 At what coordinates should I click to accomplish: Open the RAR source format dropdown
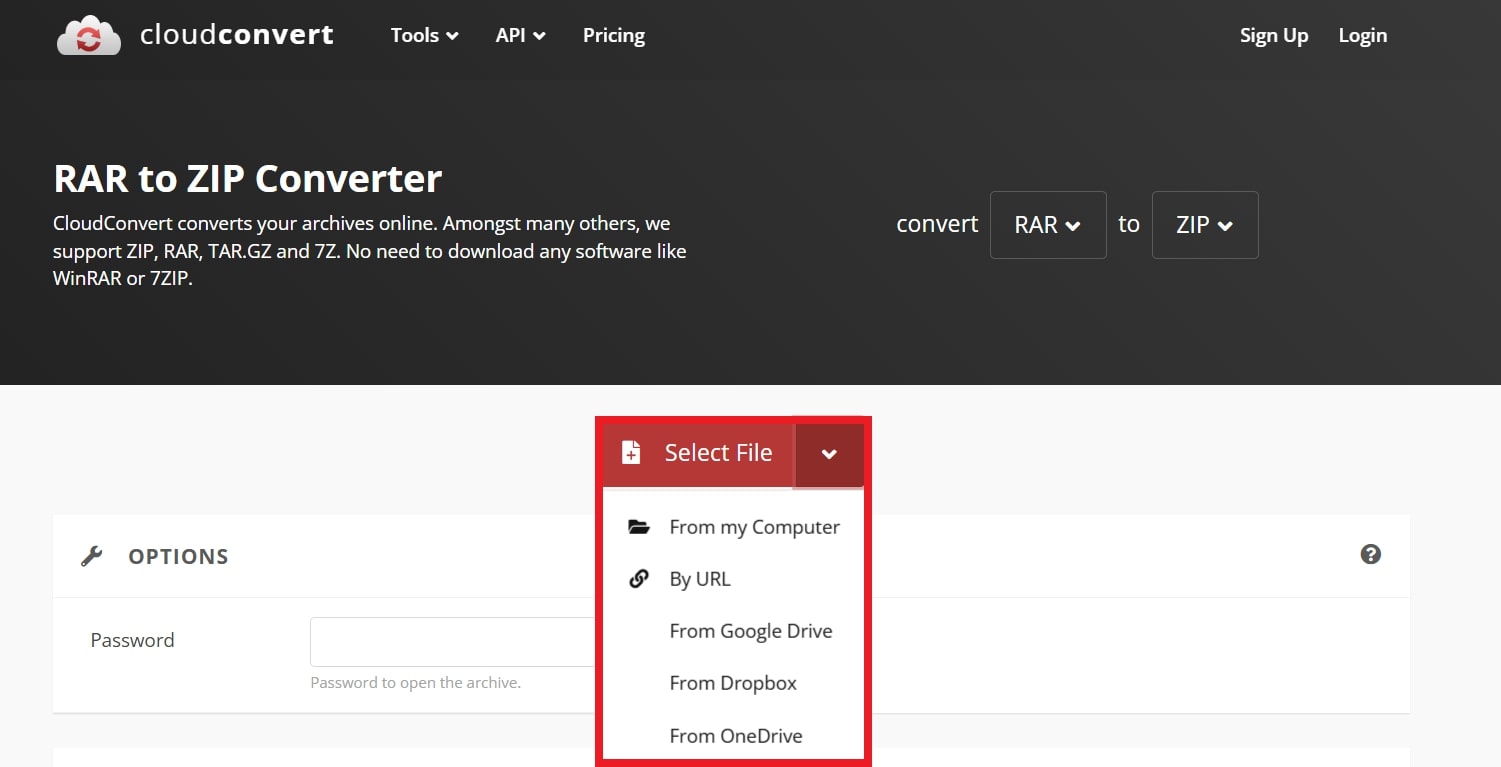(1048, 225)
